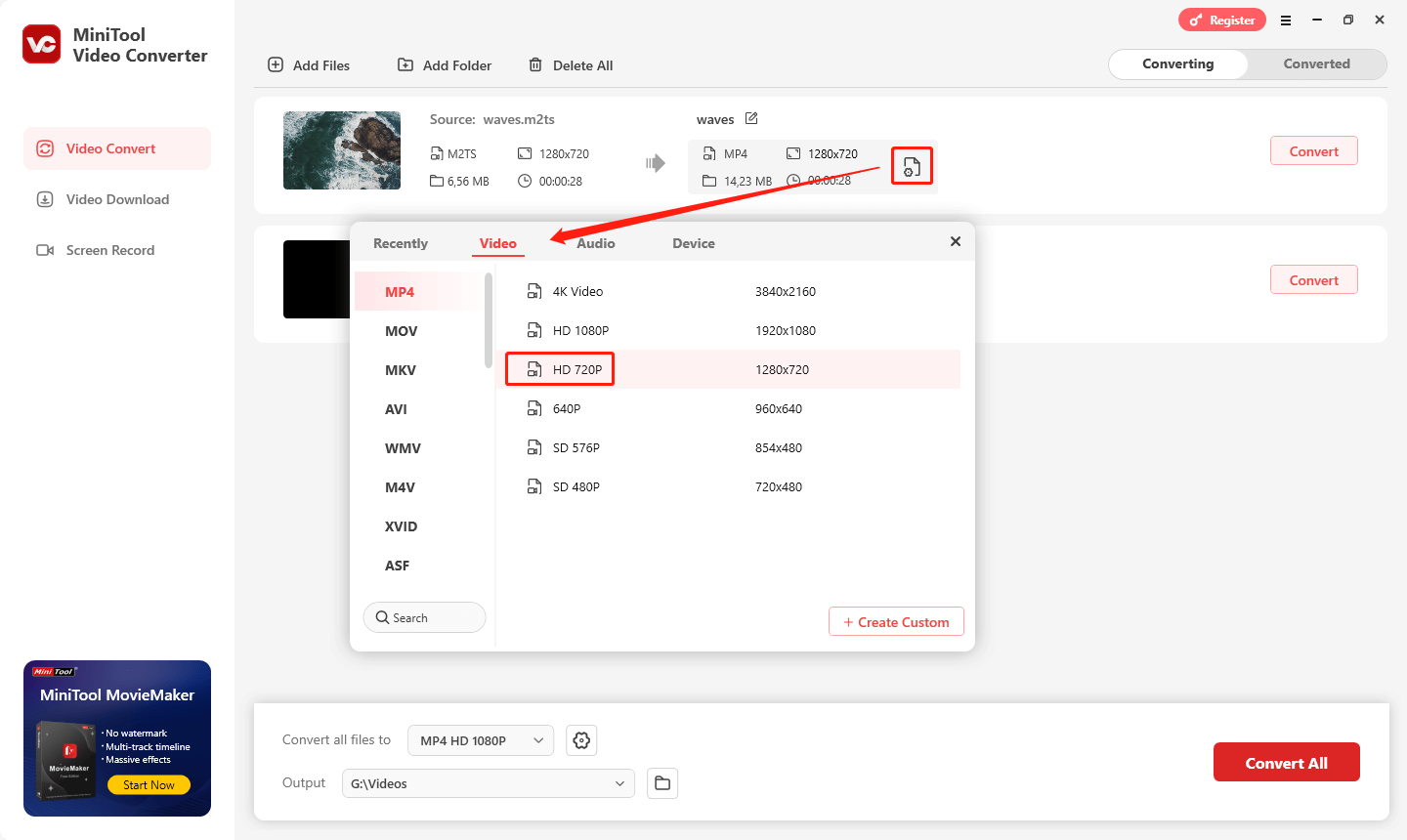Open conversion settings gear icon
Screen dimensions: 1407x840
point(581,740)
